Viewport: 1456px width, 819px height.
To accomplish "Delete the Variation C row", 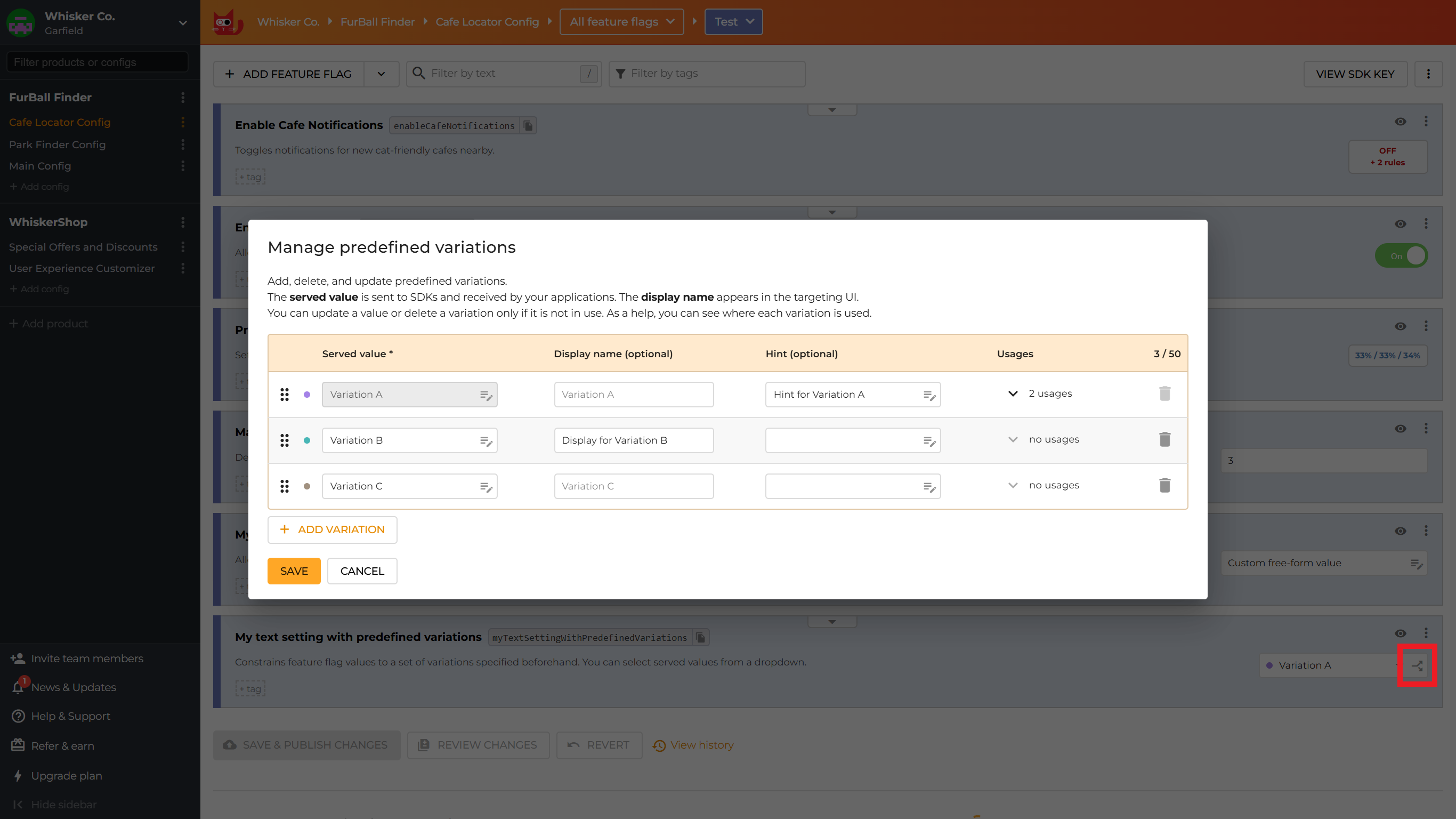I will pyautogui.click(x=1164, y=485).
